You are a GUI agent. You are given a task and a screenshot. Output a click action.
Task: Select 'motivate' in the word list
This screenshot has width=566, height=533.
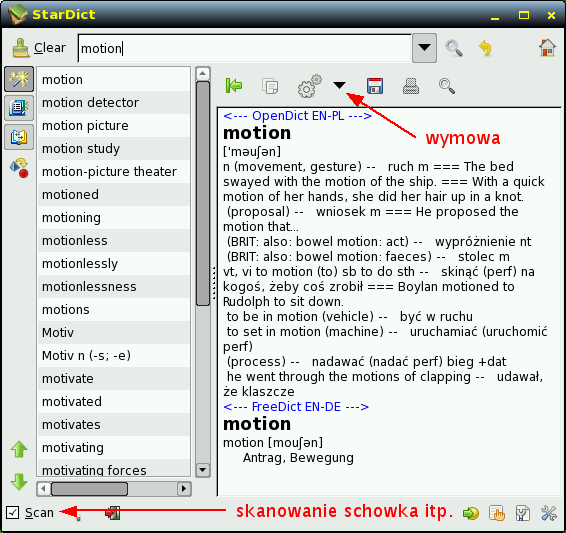pos(114,379)
